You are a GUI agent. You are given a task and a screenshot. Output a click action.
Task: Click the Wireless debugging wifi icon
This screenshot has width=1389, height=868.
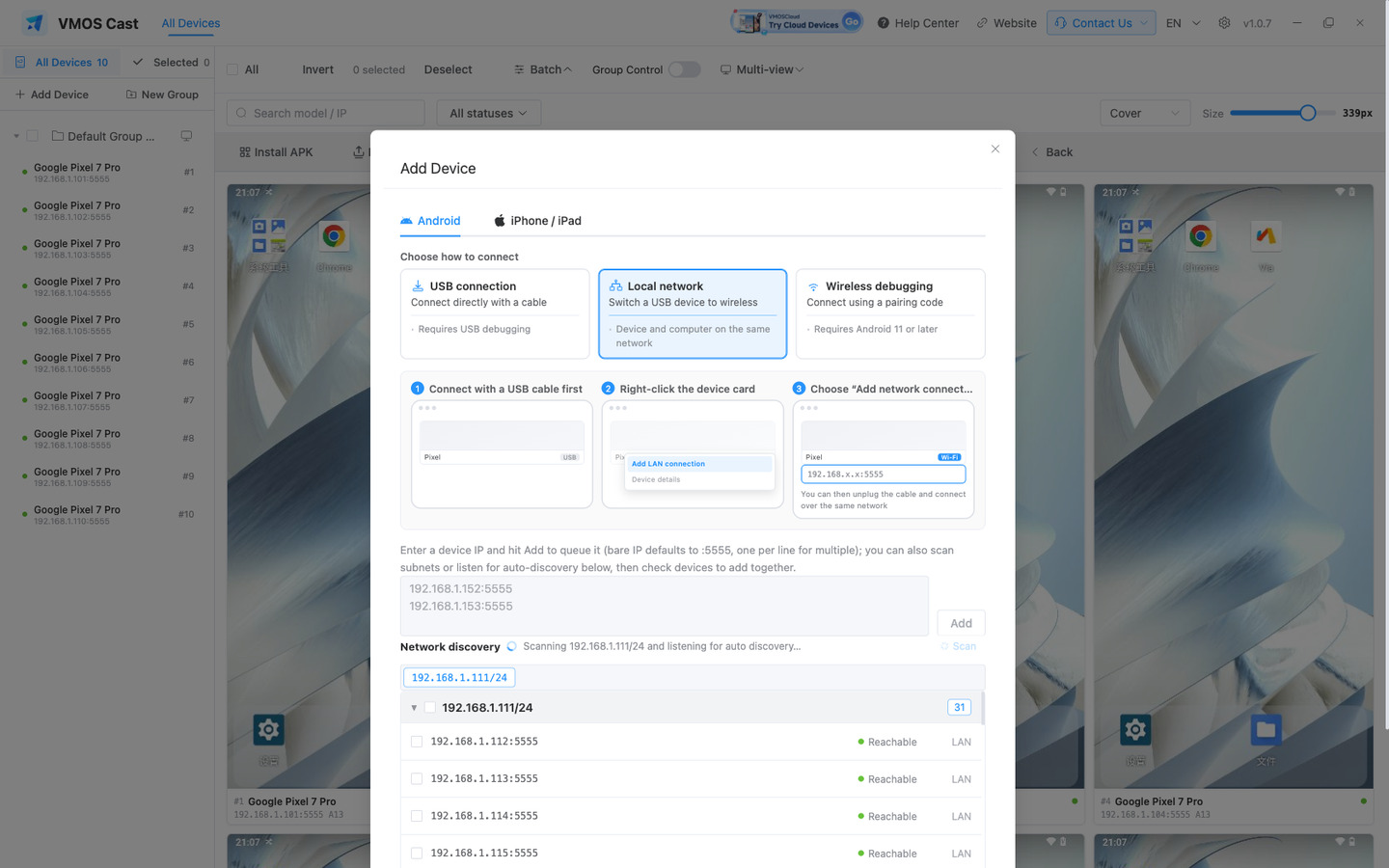point(813,286)
